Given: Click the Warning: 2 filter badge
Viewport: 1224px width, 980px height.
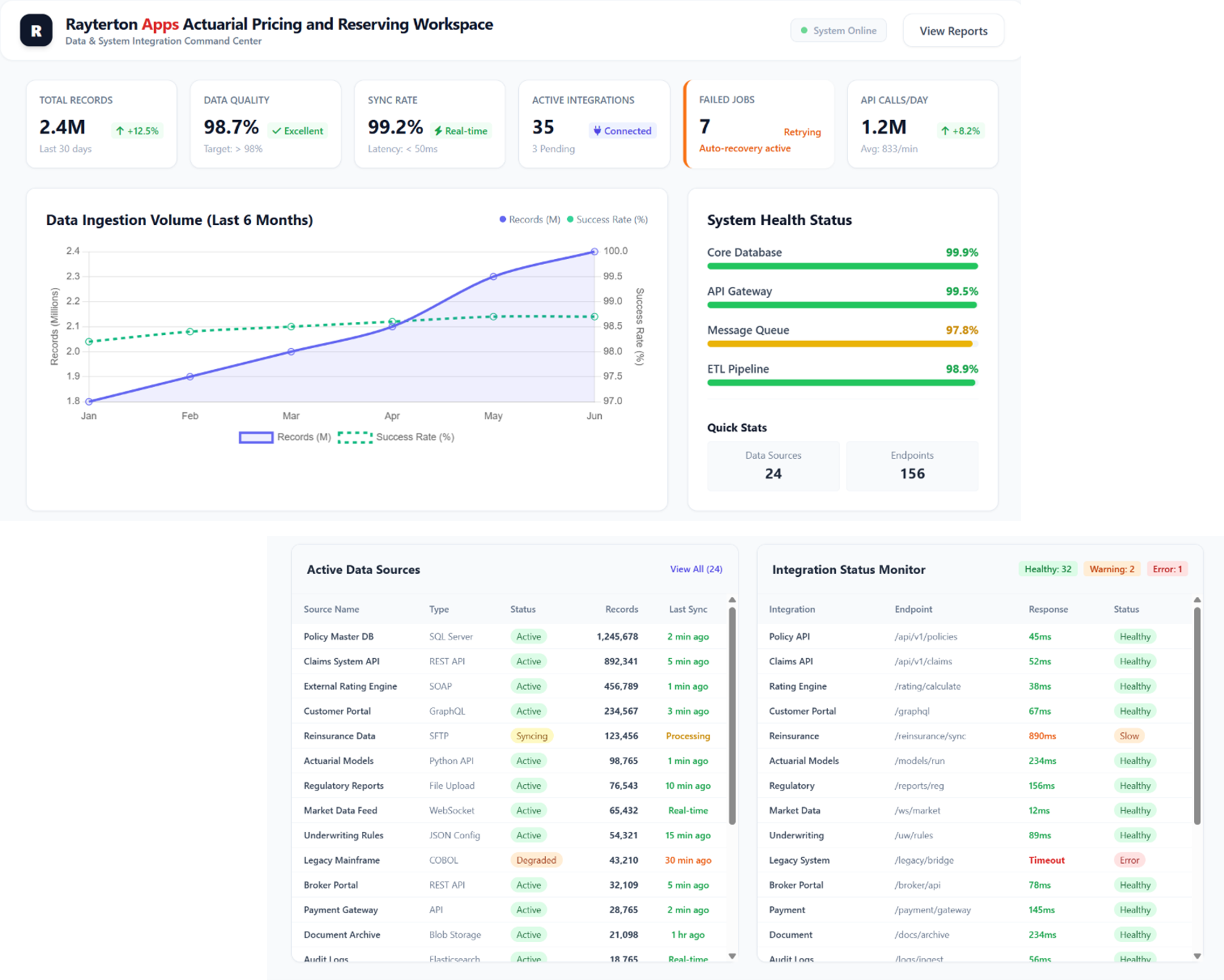Looking at the screenshot, I should coord(1112,569).
